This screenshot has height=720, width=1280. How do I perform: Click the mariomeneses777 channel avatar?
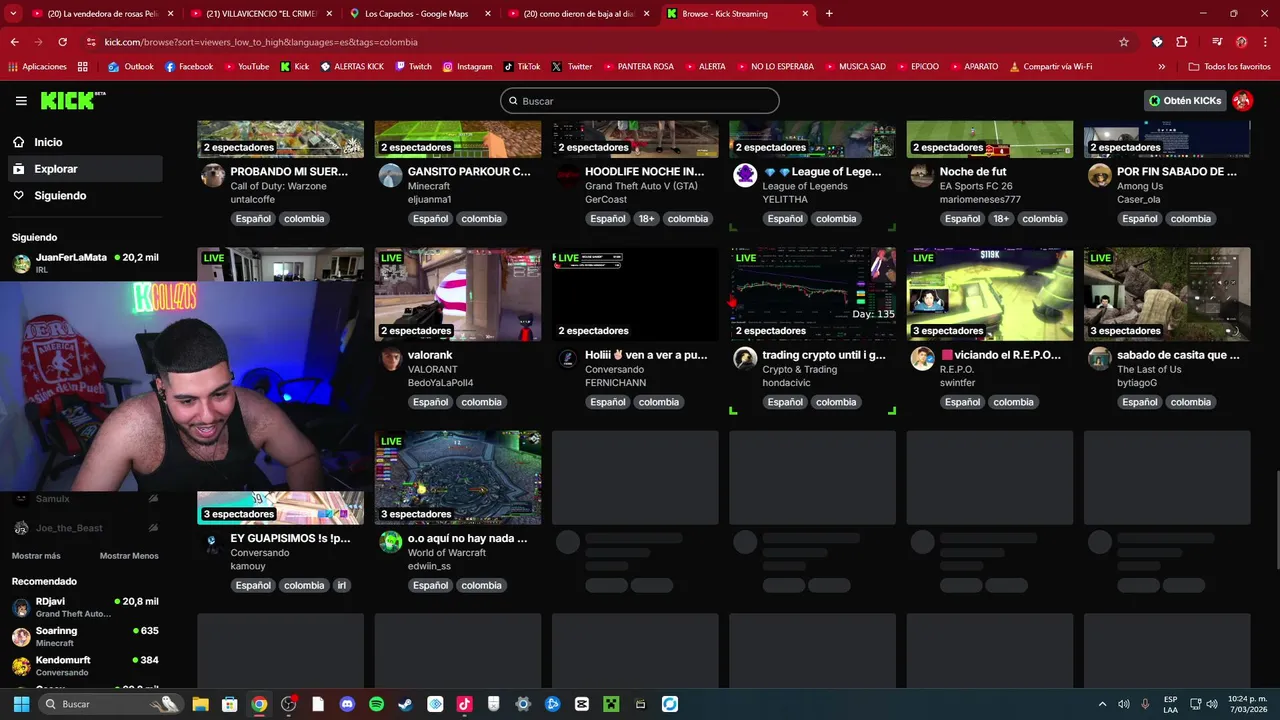pos(922,176)
